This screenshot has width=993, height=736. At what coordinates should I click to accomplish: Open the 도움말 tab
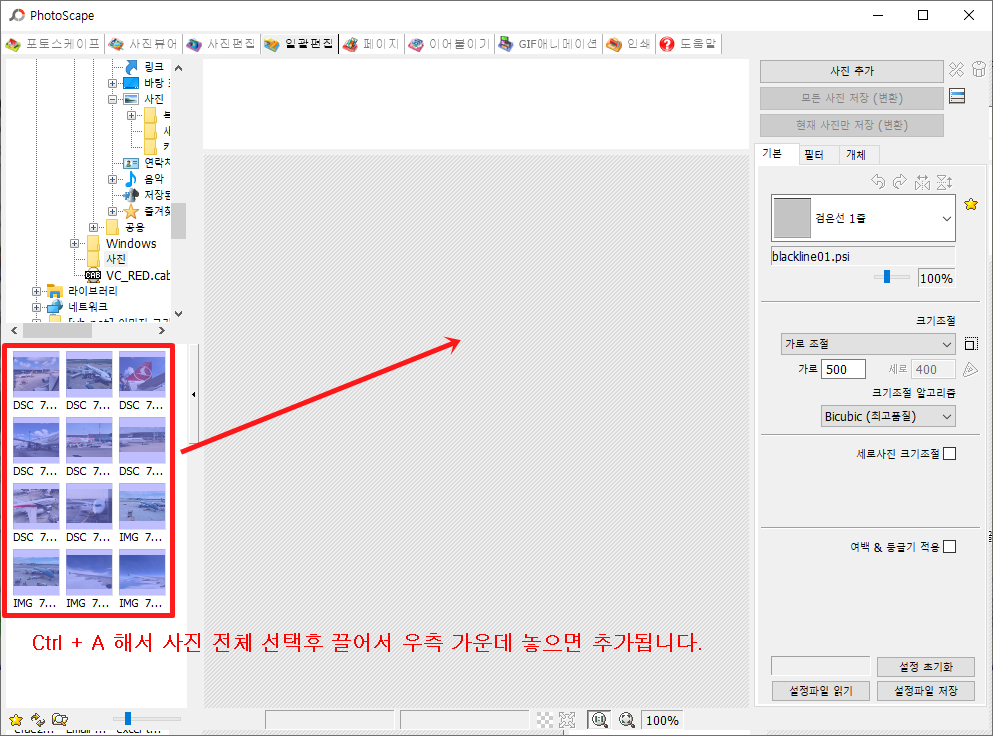tap(688, 44)
